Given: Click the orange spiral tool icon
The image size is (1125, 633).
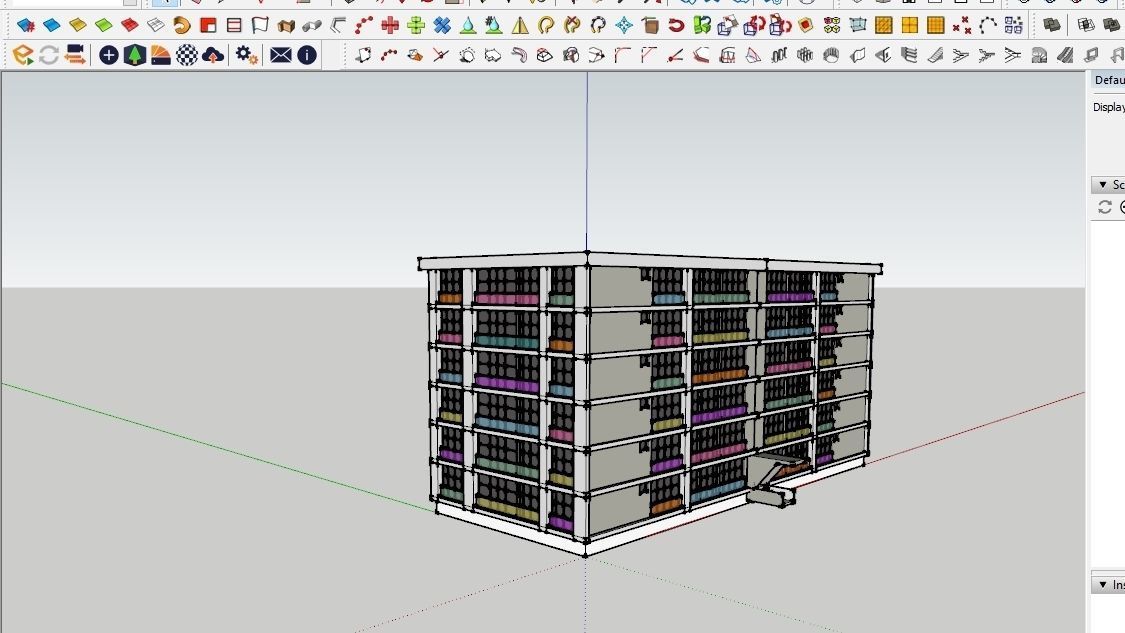Looking at the screenshot, I should (x=182, y=26).
